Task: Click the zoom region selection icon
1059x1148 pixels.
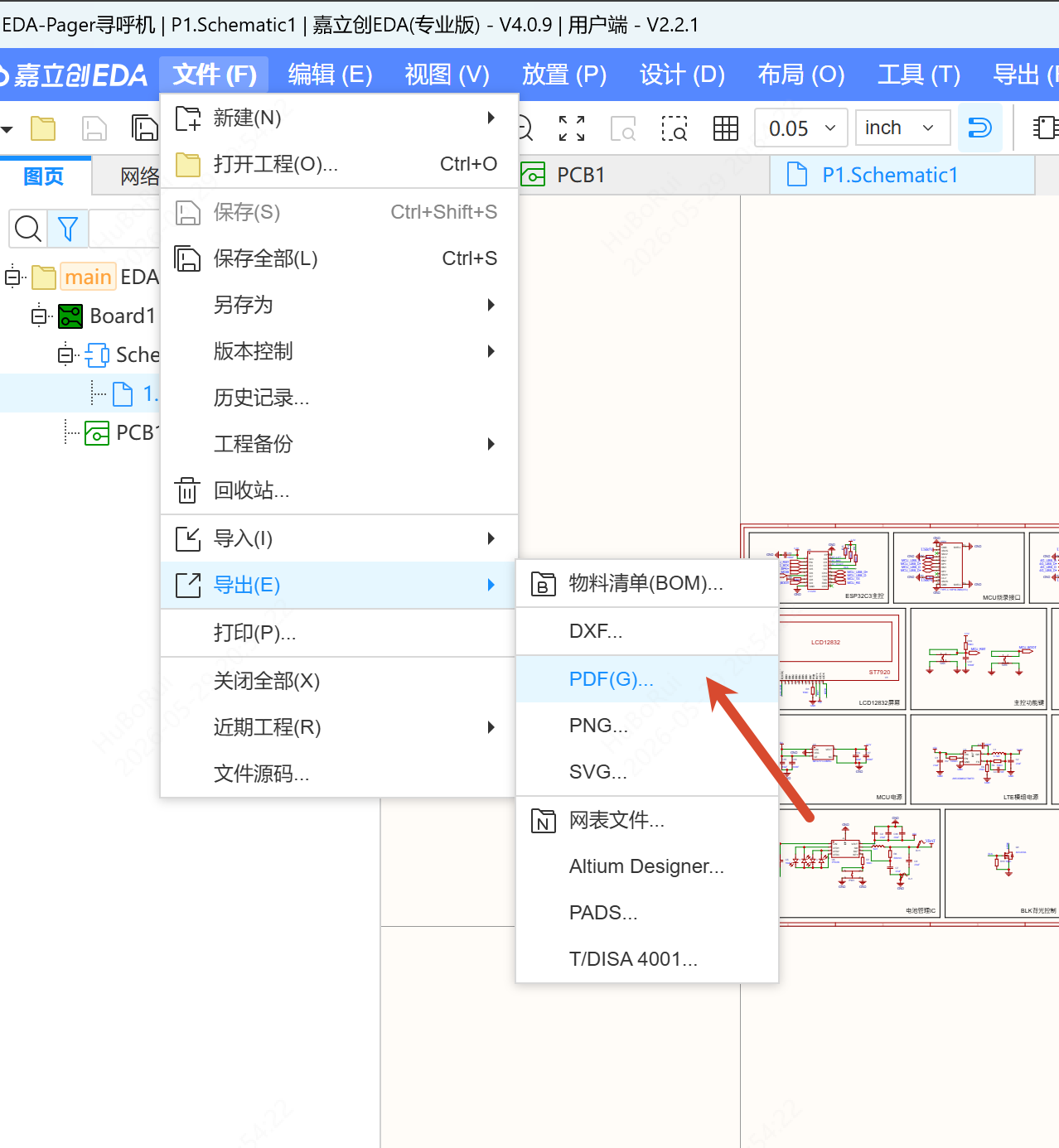Action: pyautogui.click(x=675, y=128)
